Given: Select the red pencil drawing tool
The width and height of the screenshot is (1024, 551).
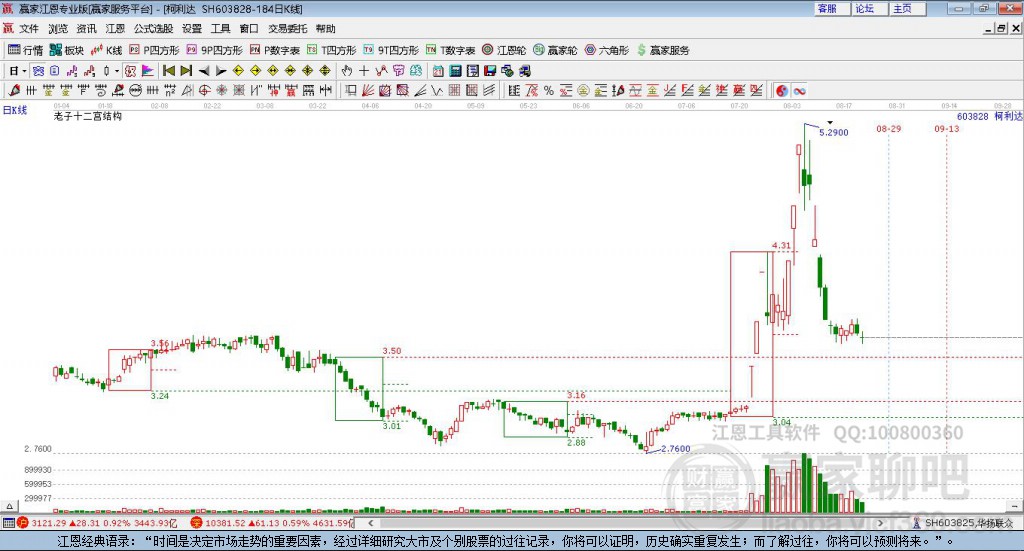Looking at the screenshot, I should pos(14,91).
